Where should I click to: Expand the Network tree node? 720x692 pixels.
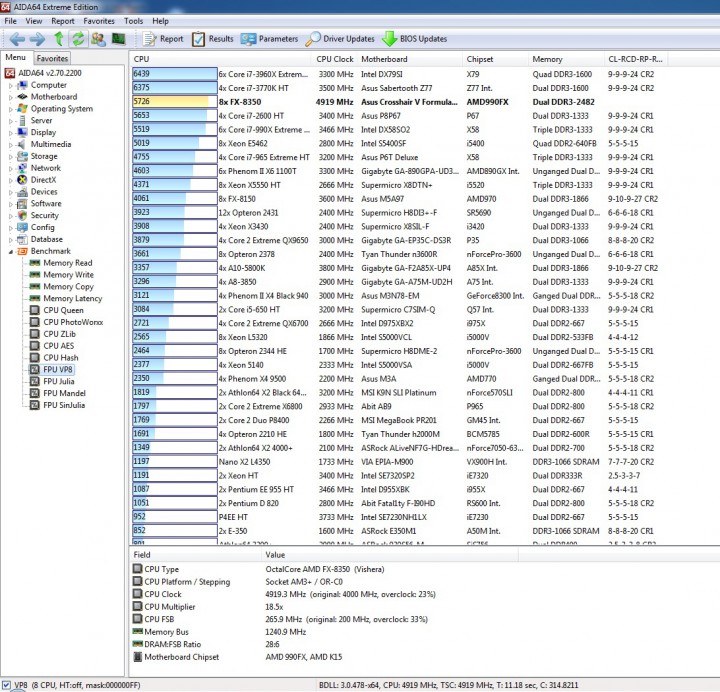coord(11,169)
